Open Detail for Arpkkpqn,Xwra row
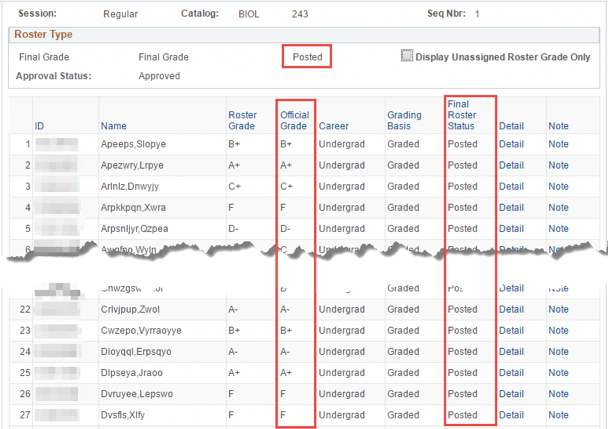This screenshot has width=608, height=429. click(x=511, y=207)
